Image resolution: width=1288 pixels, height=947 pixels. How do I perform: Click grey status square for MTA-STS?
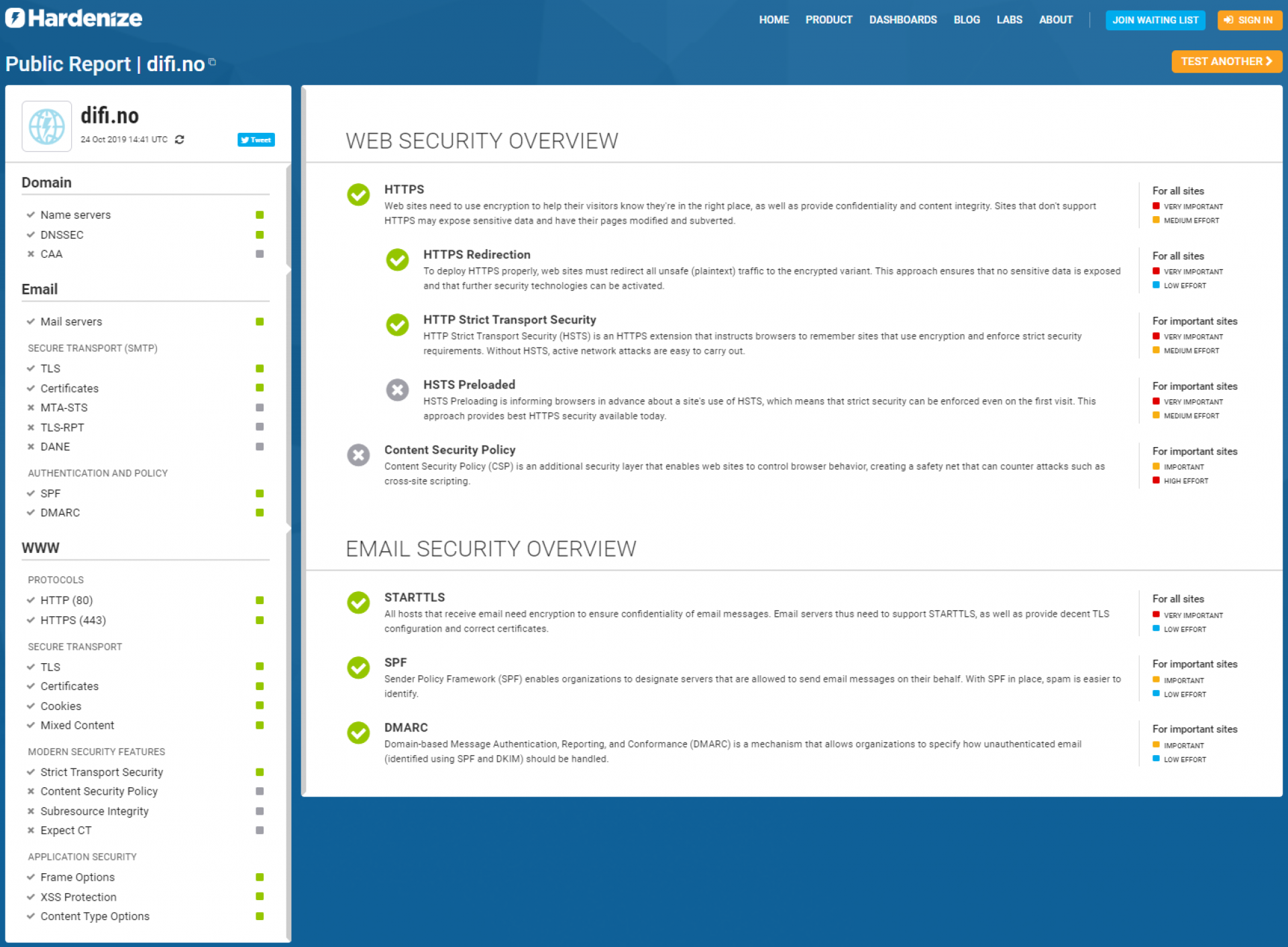(x=260, y=407)
